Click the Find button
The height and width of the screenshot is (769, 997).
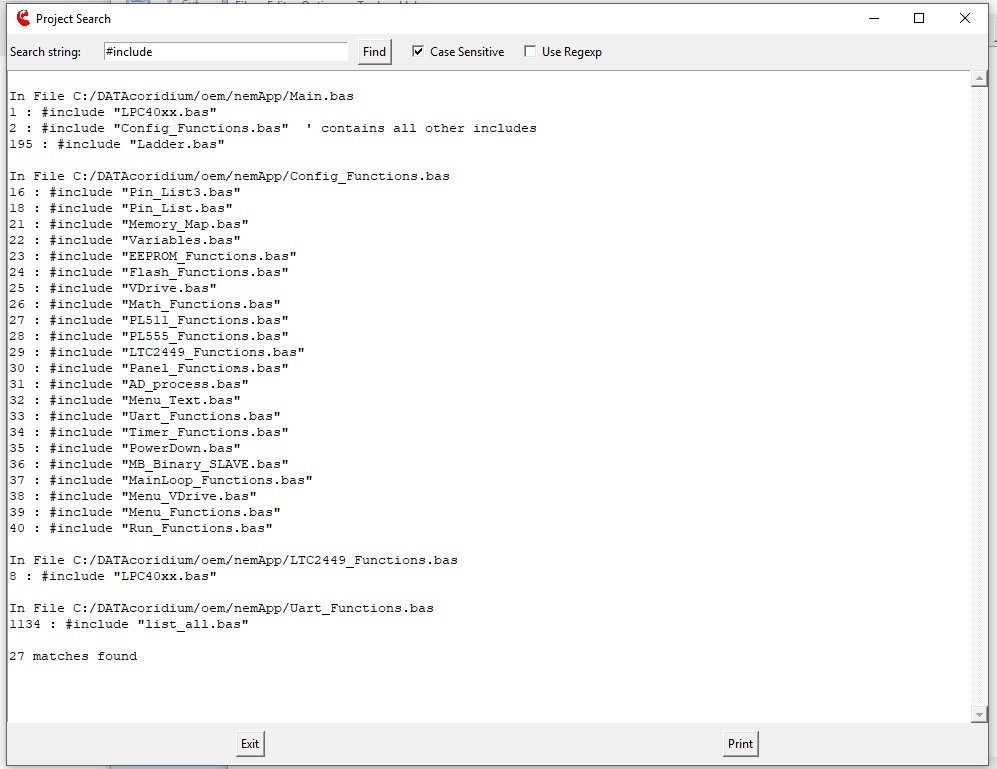tap(373, 51)
